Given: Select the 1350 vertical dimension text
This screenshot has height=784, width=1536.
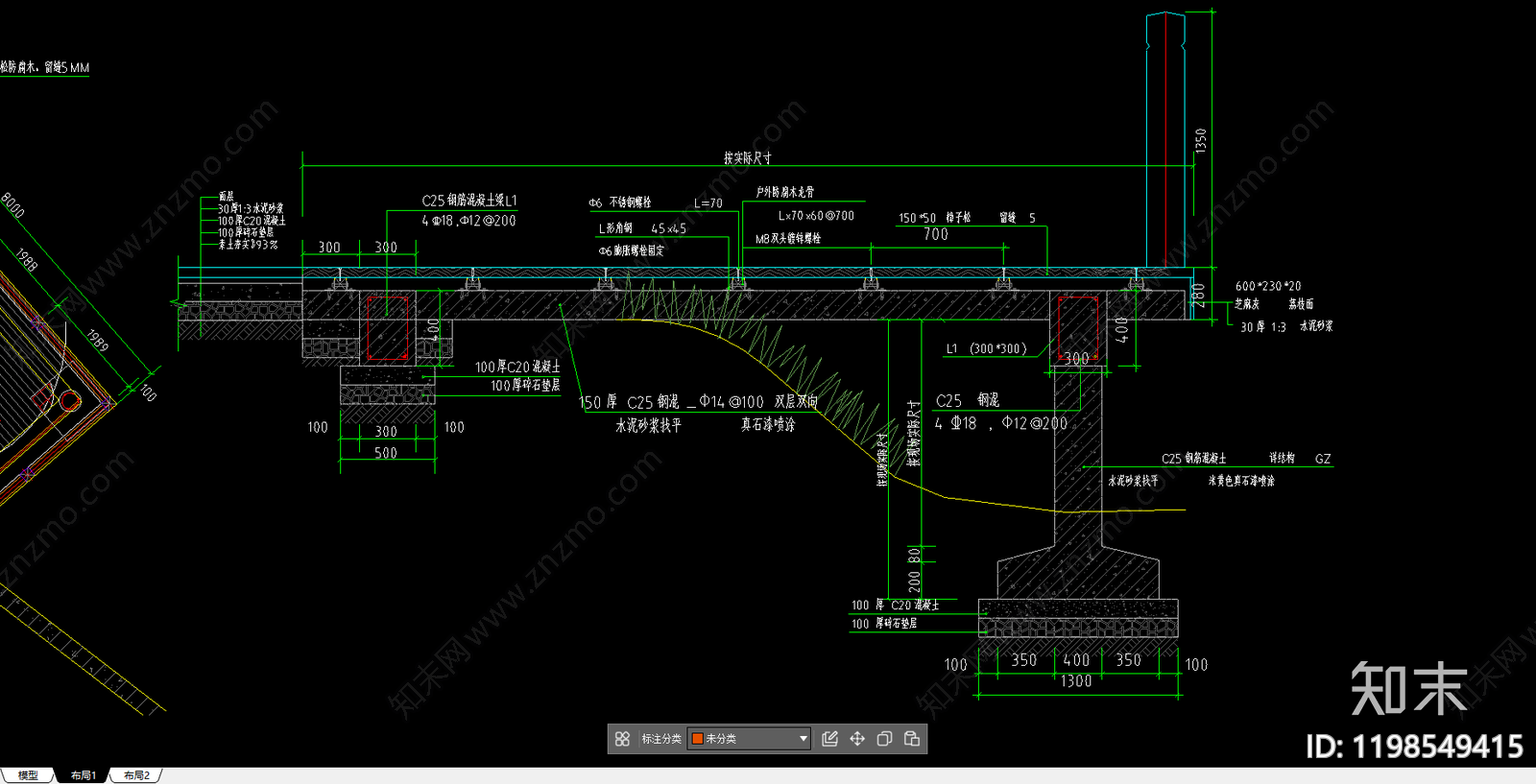Looking at the screenshot, I should [1201, 140].
